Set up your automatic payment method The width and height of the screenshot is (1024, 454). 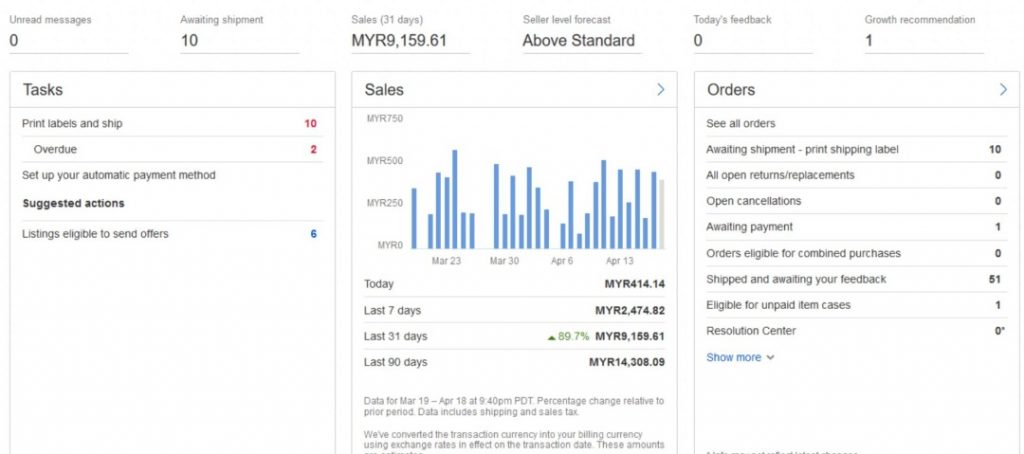click(x=118, y=175)
